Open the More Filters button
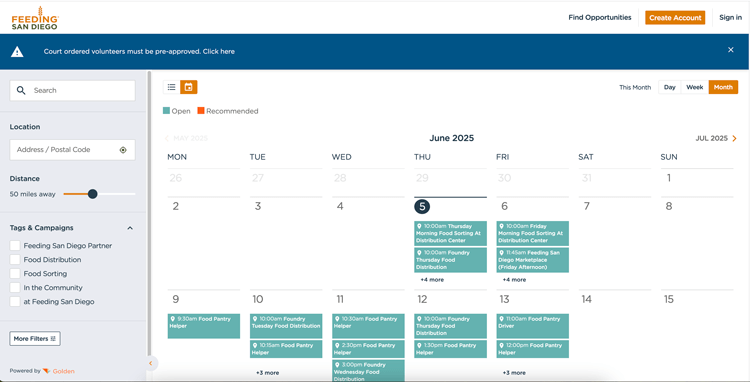Image resolution: width=750 pixels, height=382 pixels. click(35, 338)
